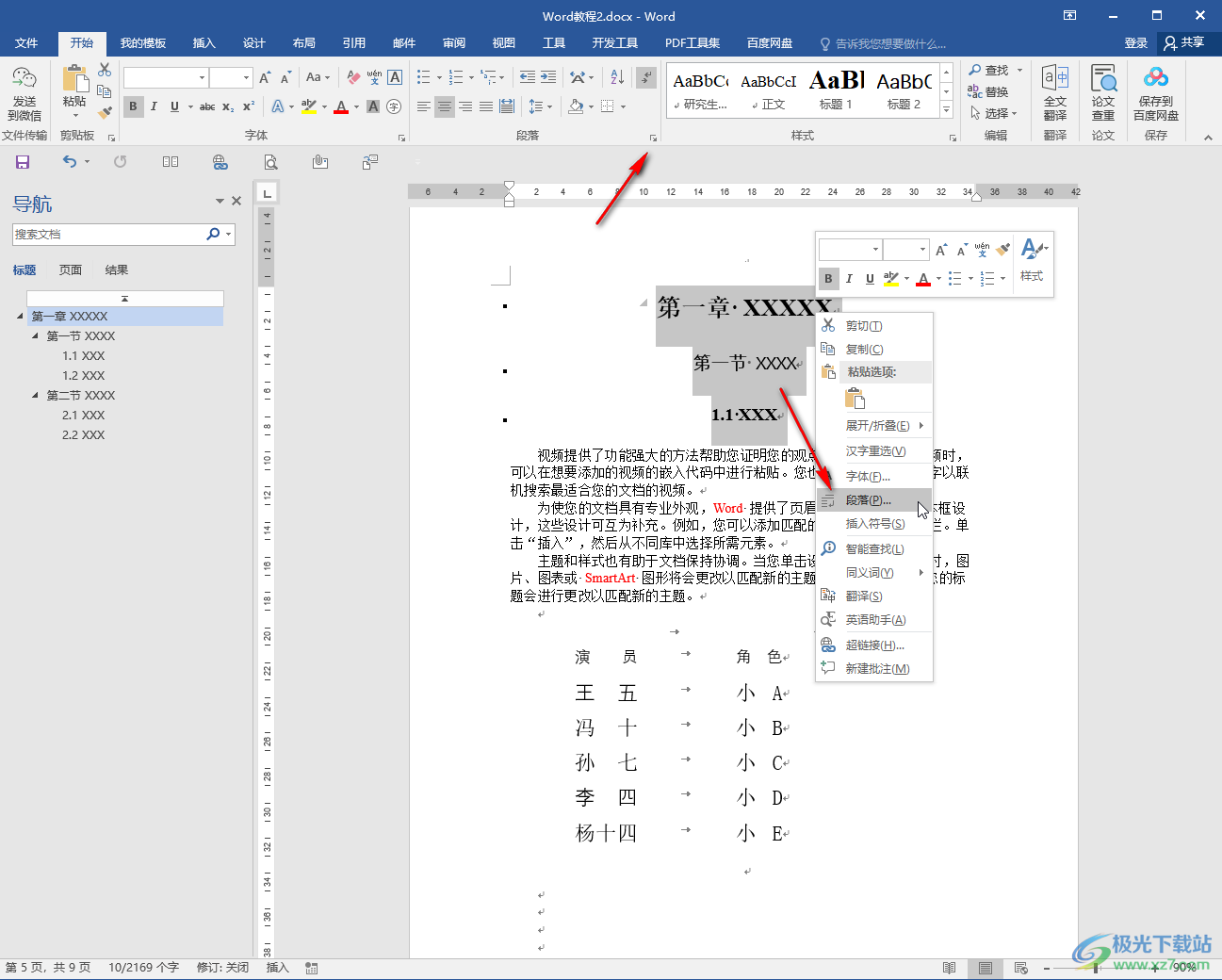Viewport: 1222px width, 980px height.
Task: Collapse the 第一章 XXXXX navigation node
Action: click(21, 317)
